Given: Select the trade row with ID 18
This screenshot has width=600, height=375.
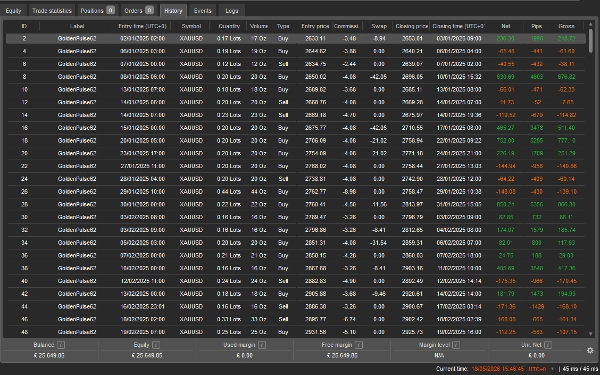Looking at the screenshot, I should pos(296,141).
